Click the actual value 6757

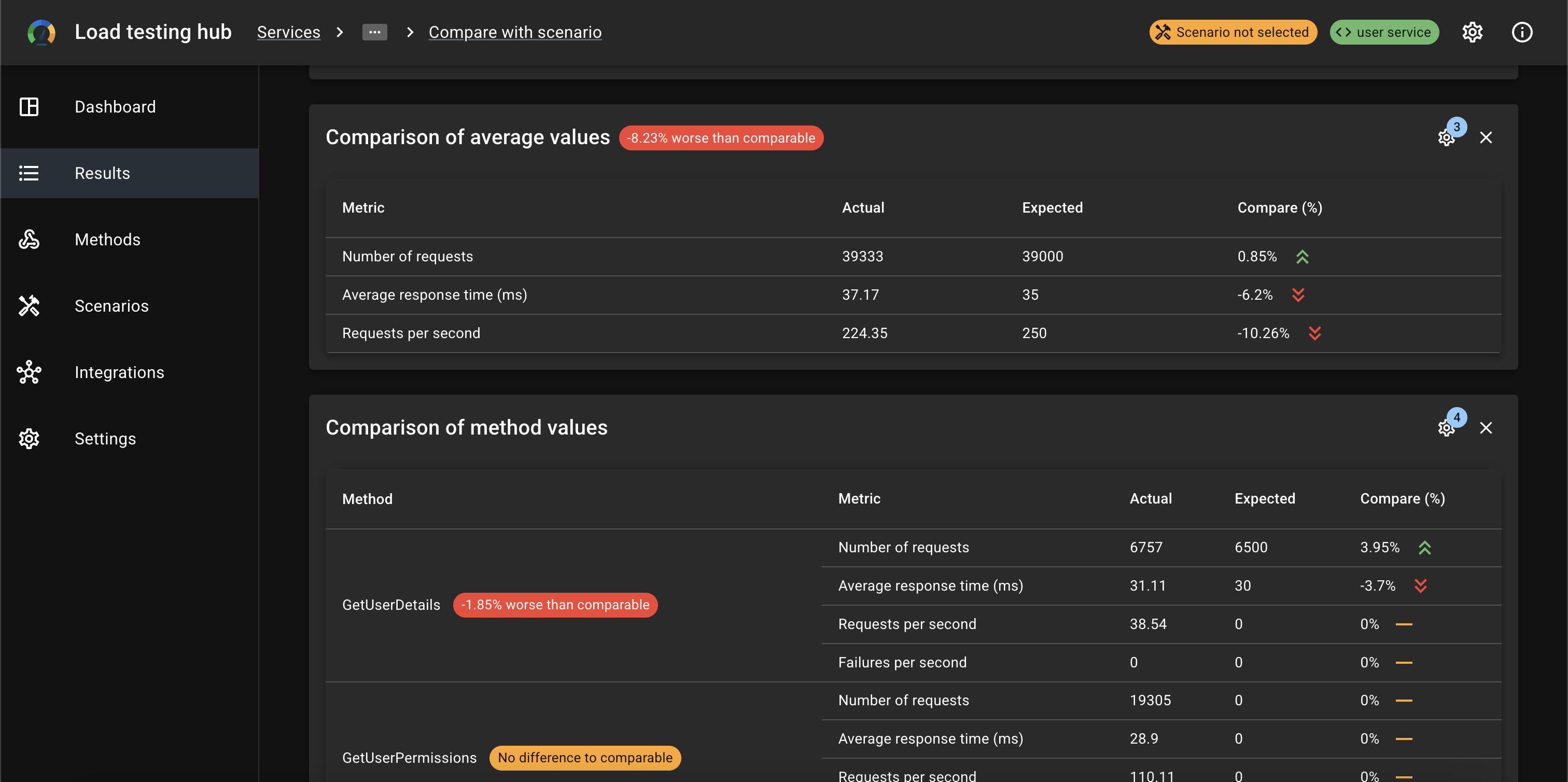coord(1146,547)
